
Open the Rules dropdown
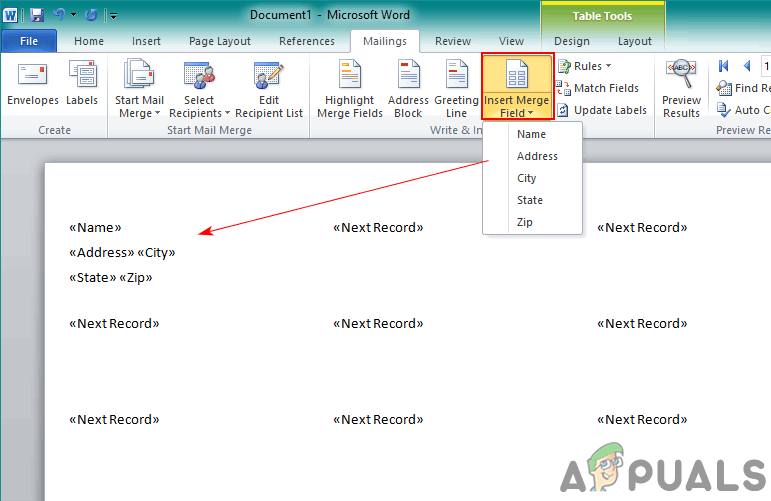point(585,66)
